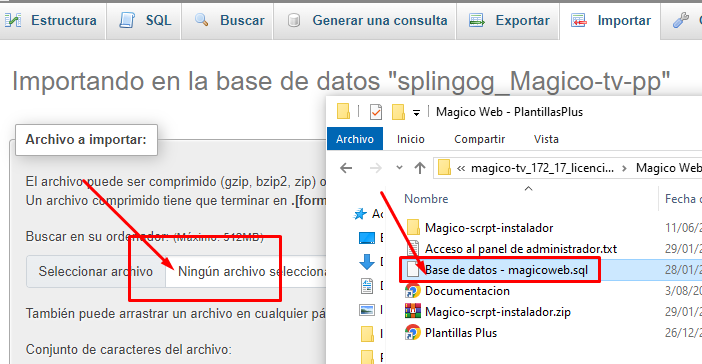
Task: Click the WinRAR icon of Magico-scrpt-instalador.zip
Action: coord(413,311)
